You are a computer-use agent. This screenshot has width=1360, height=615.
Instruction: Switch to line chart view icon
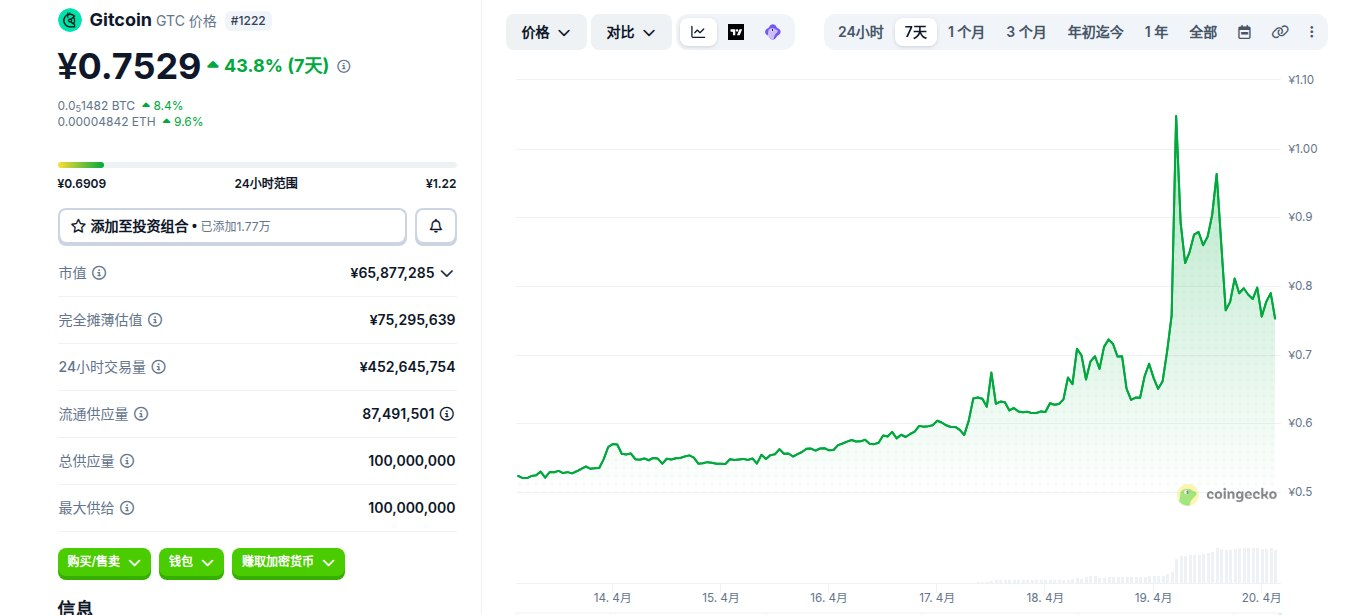point(698,32)
